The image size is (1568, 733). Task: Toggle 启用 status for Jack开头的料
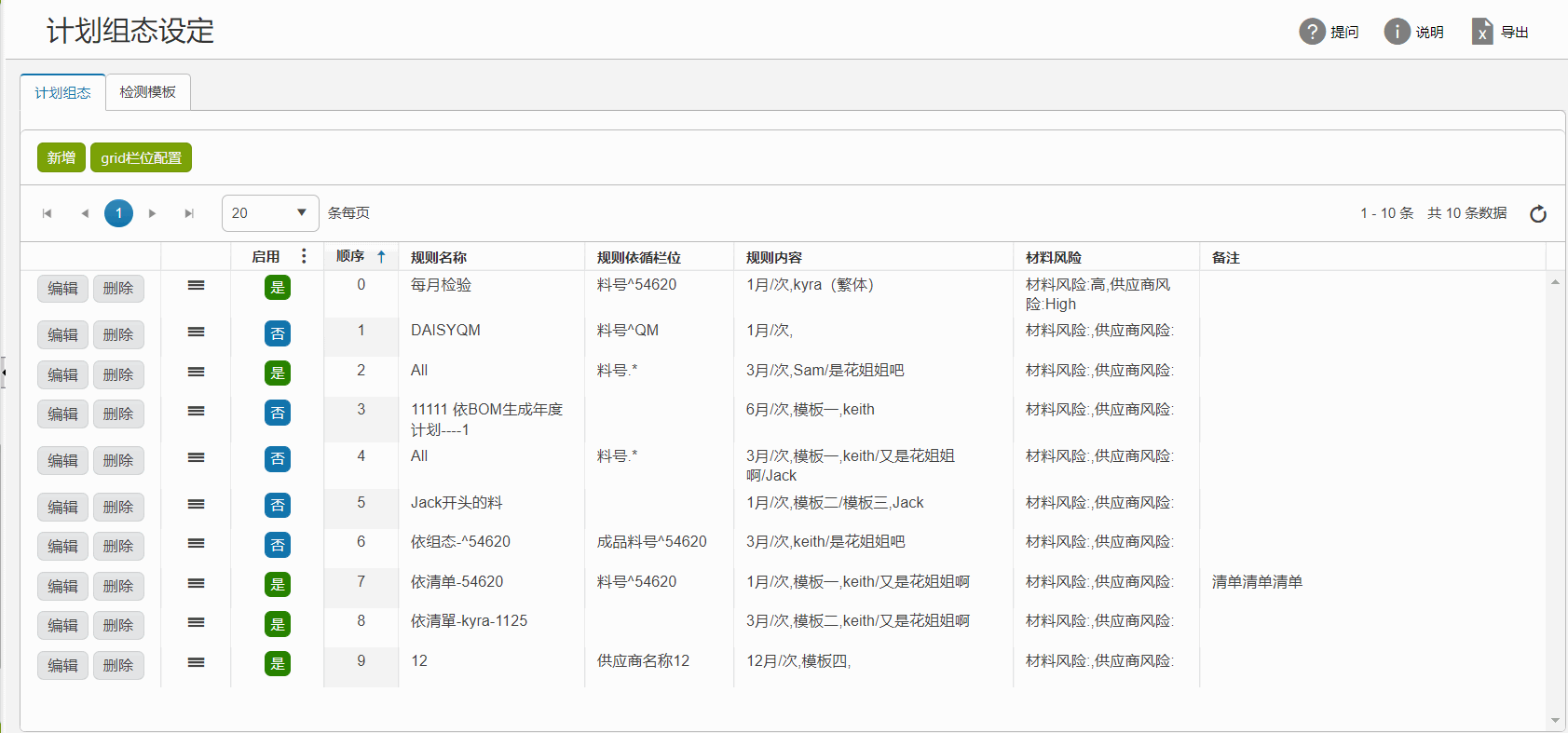click(x=278, y=506)
